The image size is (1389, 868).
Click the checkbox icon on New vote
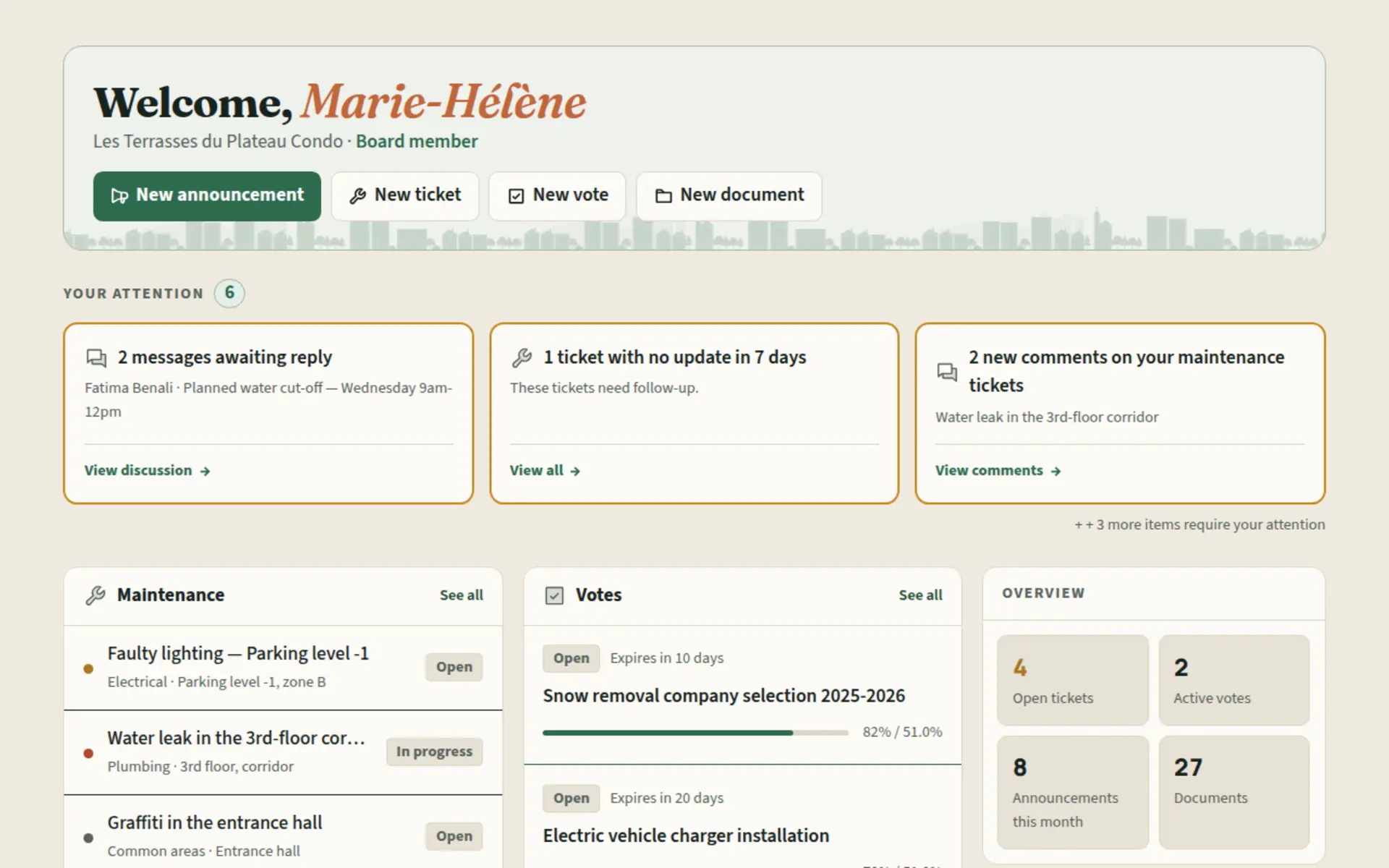pos(516,196)
